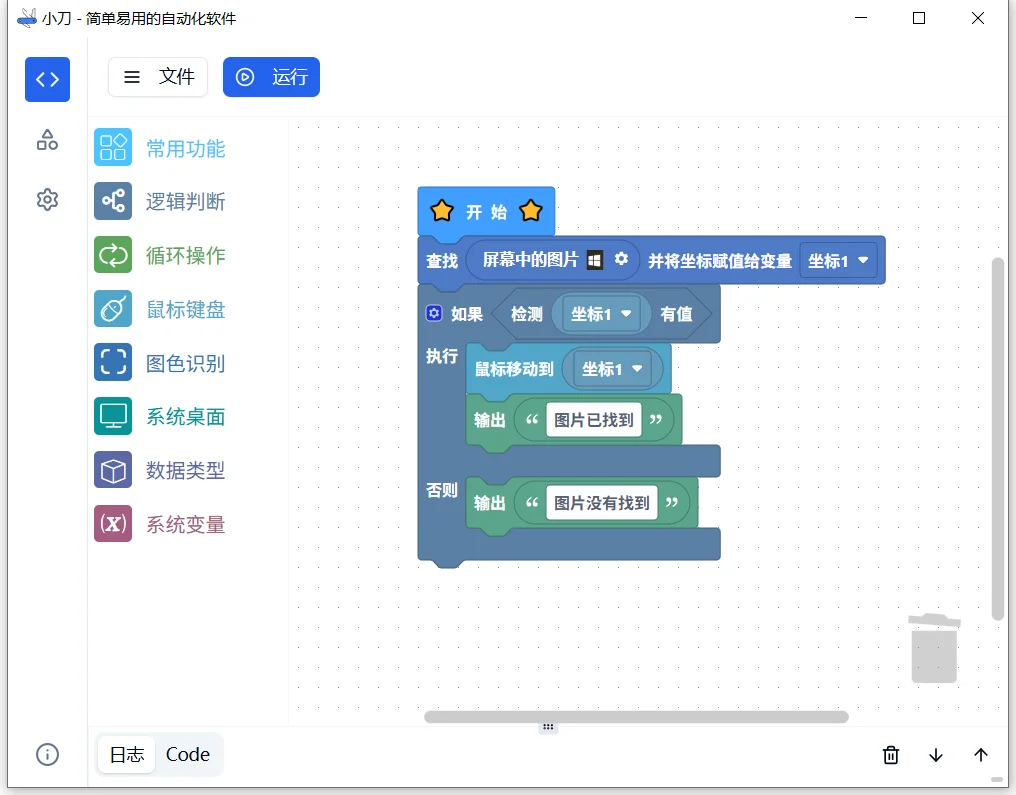Expand the 坐标1 dropdown in the 检测 condition
The width and height of the screenshot is (1016, 795).
tap(601, 313)
